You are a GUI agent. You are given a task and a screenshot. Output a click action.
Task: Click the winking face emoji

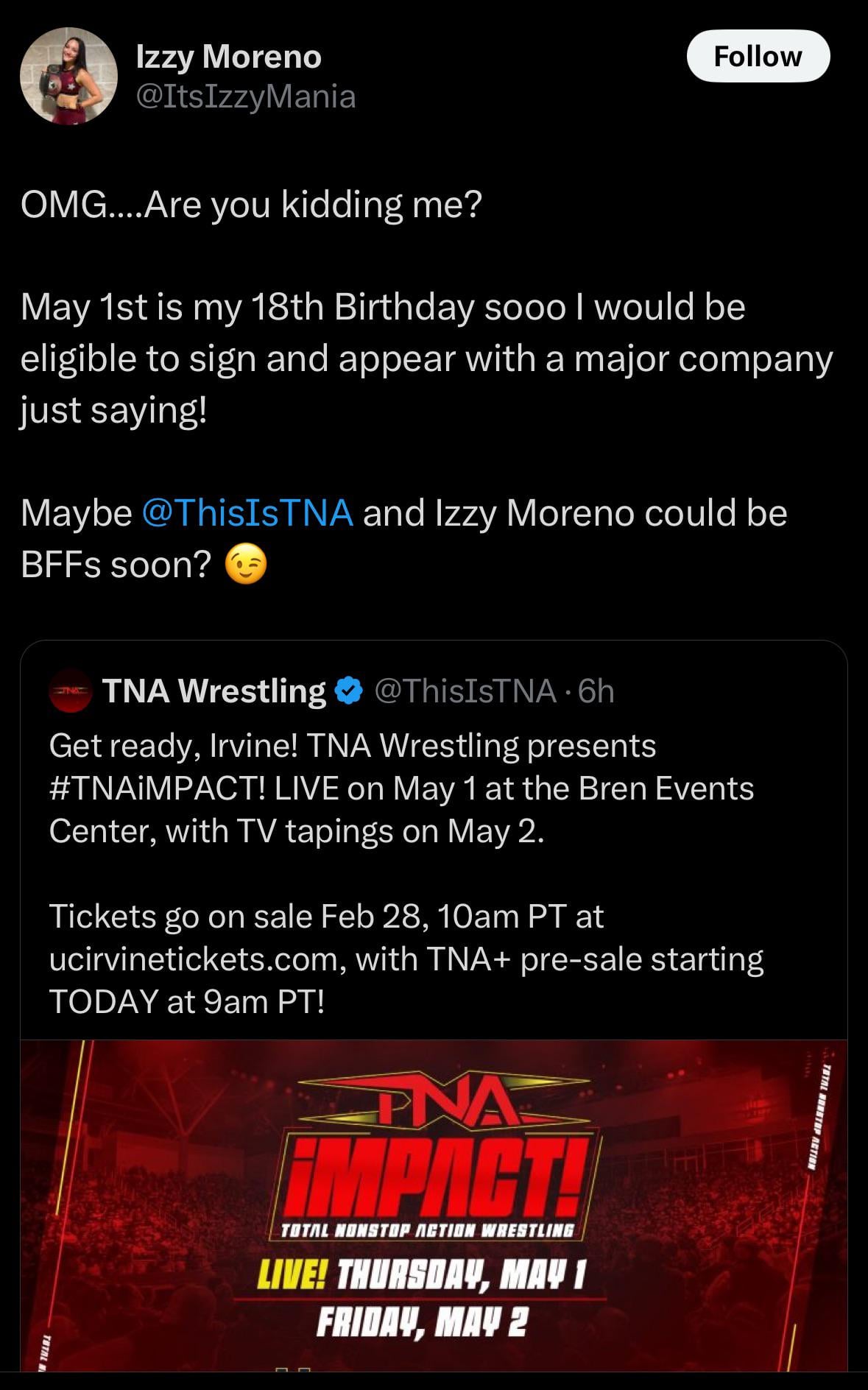pos(245,565)
